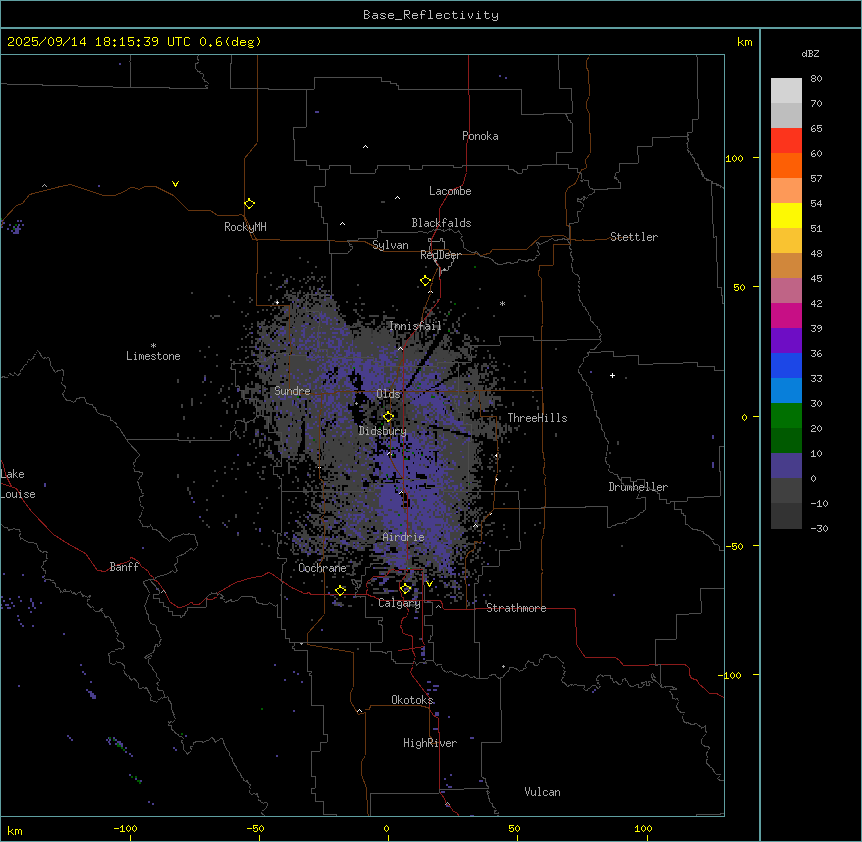Click the white plus marker west of Drumheller area
Image resolution: width=862 pixels, height=842 pixels.
(x=612, y=375)
